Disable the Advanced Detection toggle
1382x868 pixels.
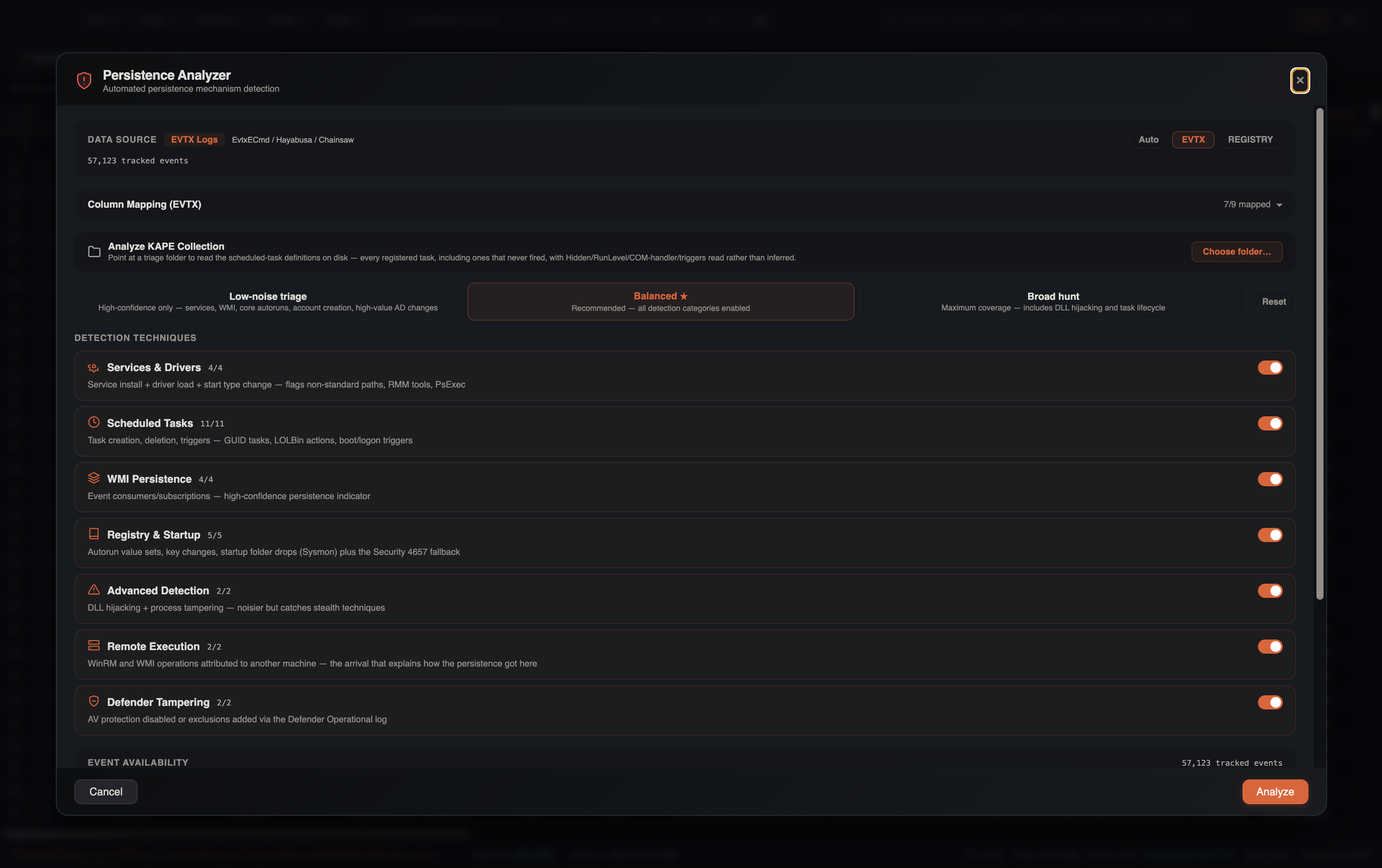point(1269,591)
